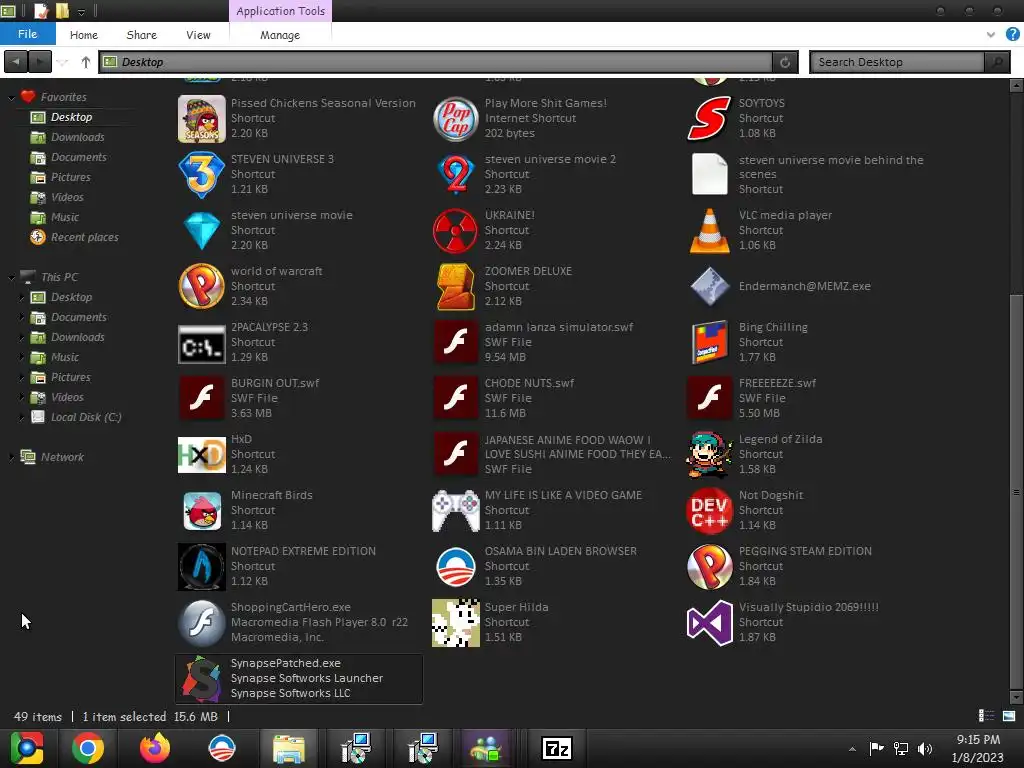Screen dimensions: 1024x768
Task: Select the CHODE NUTS.swf Flash icon
Action: coord(456,398)
